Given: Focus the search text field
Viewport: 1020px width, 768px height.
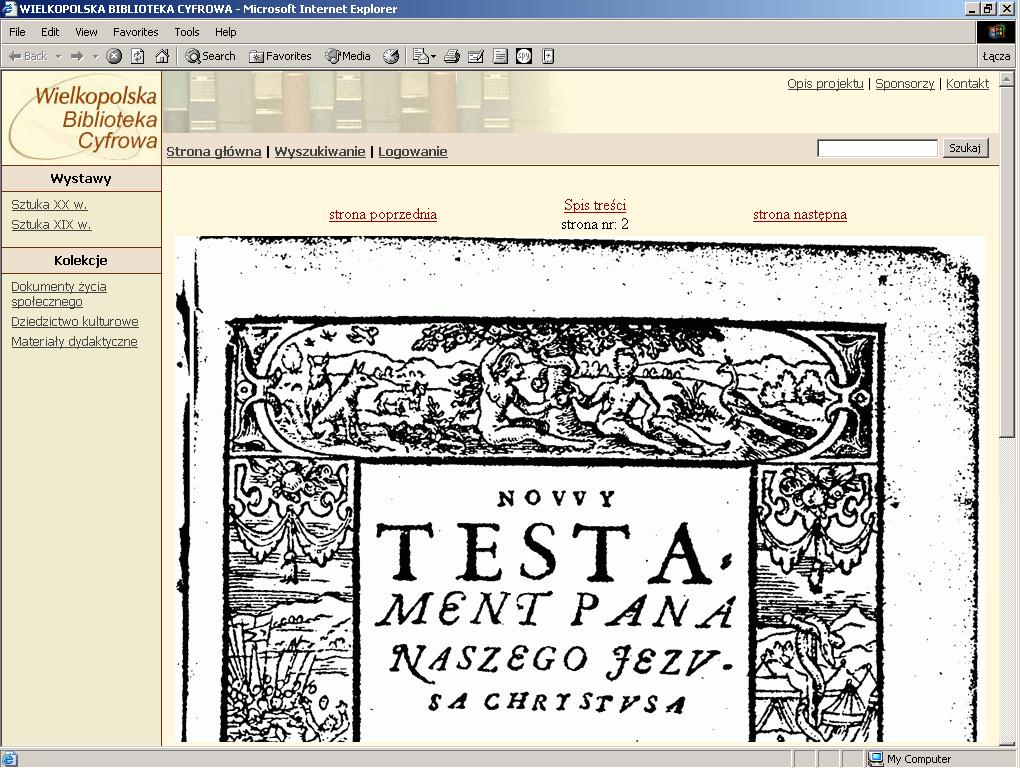Looking at the screenshot, I should pos(877,148).
